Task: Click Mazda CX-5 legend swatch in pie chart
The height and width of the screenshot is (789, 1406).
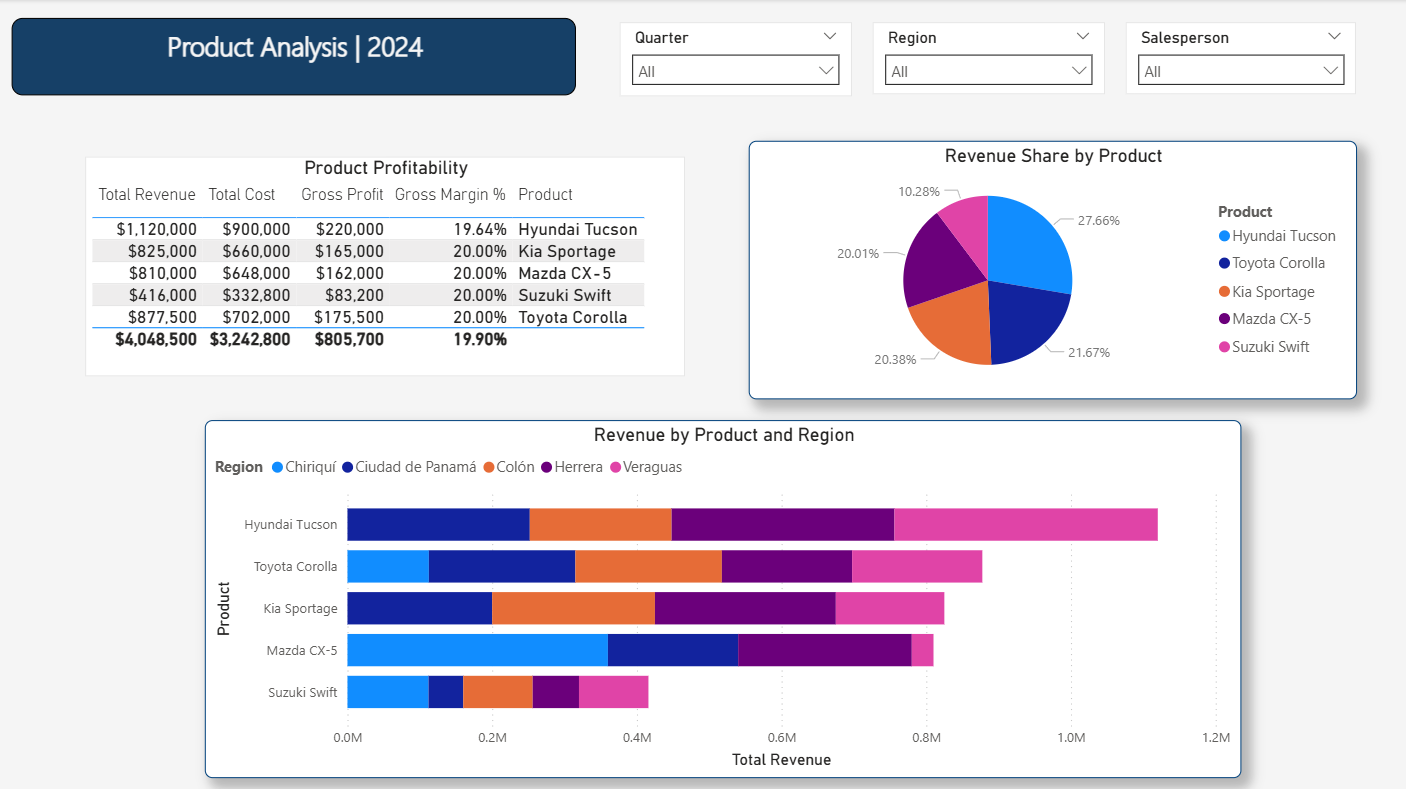Action: tap(1225, 320)
